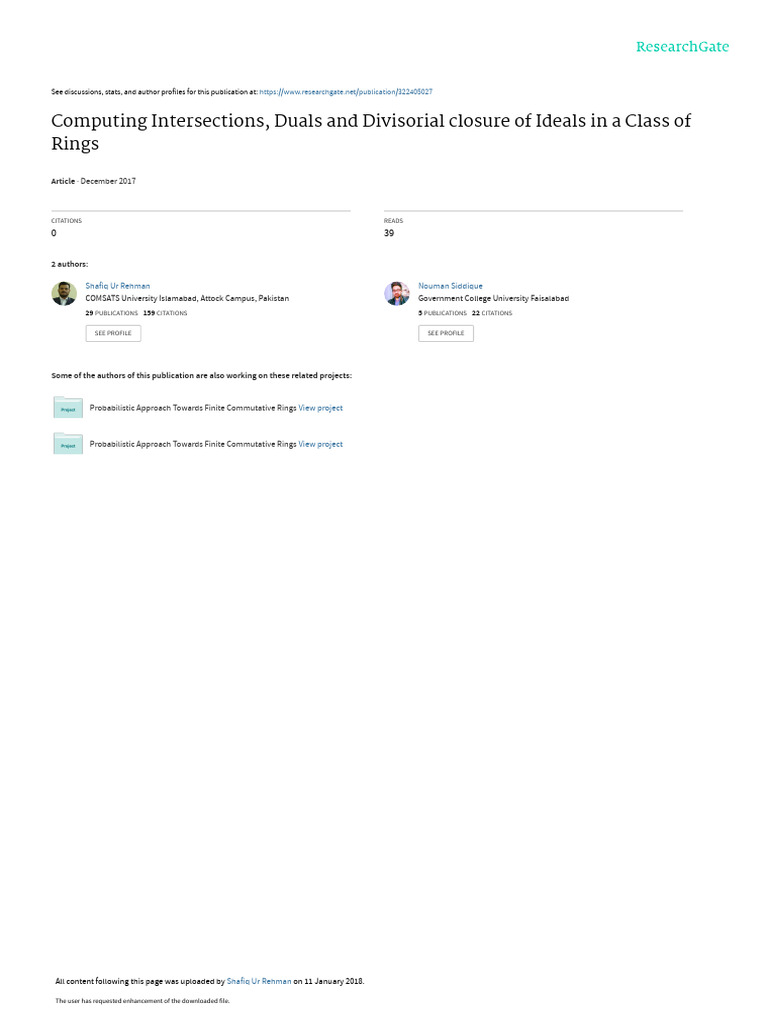The height and width of the screenshot is (1024, 768).
Task: Click Shafiq Ur Rehman's profile photo
Action: tap(64, 293)
